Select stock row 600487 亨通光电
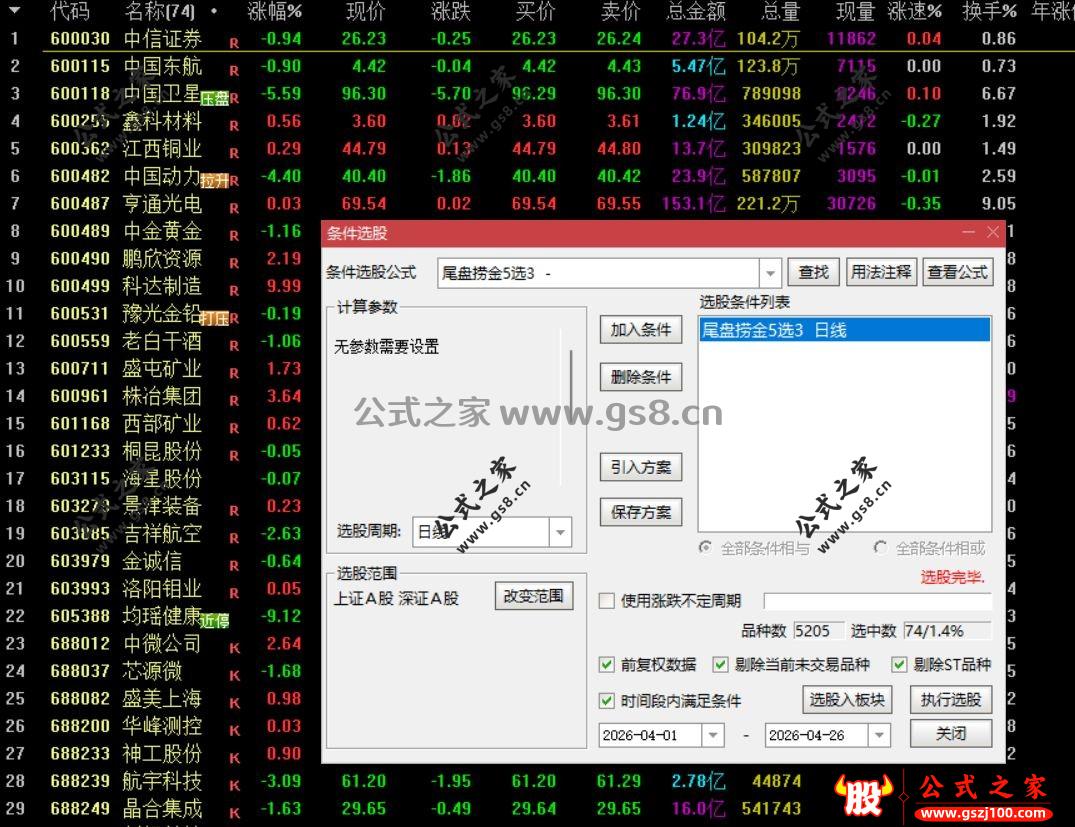This screenshot has width=1075, height=827. (x=538, y=204)
